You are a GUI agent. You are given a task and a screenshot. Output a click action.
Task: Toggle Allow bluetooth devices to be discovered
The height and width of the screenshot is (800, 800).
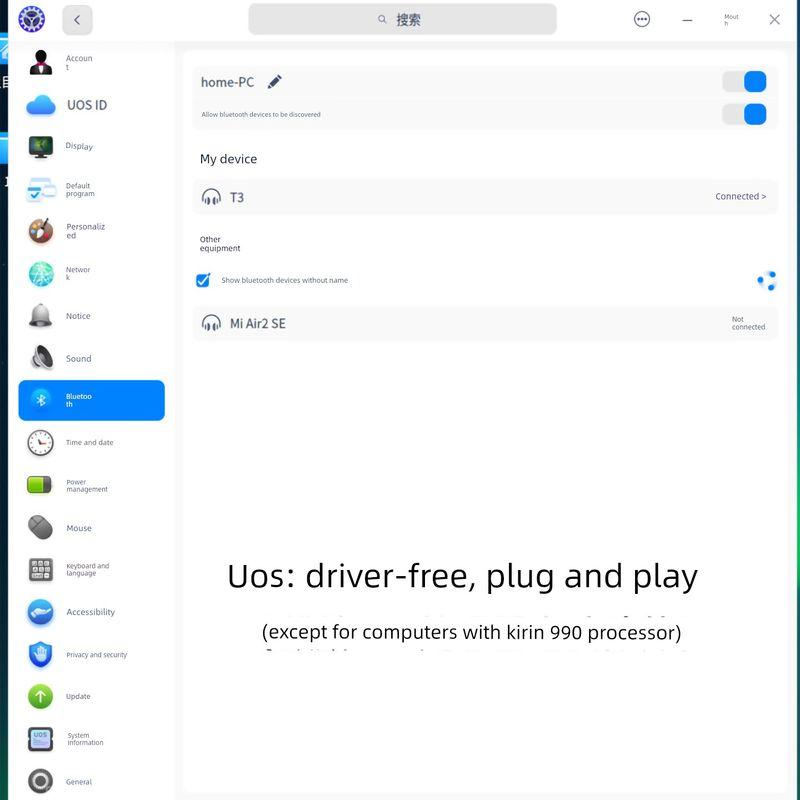click(x=744, y=114)
